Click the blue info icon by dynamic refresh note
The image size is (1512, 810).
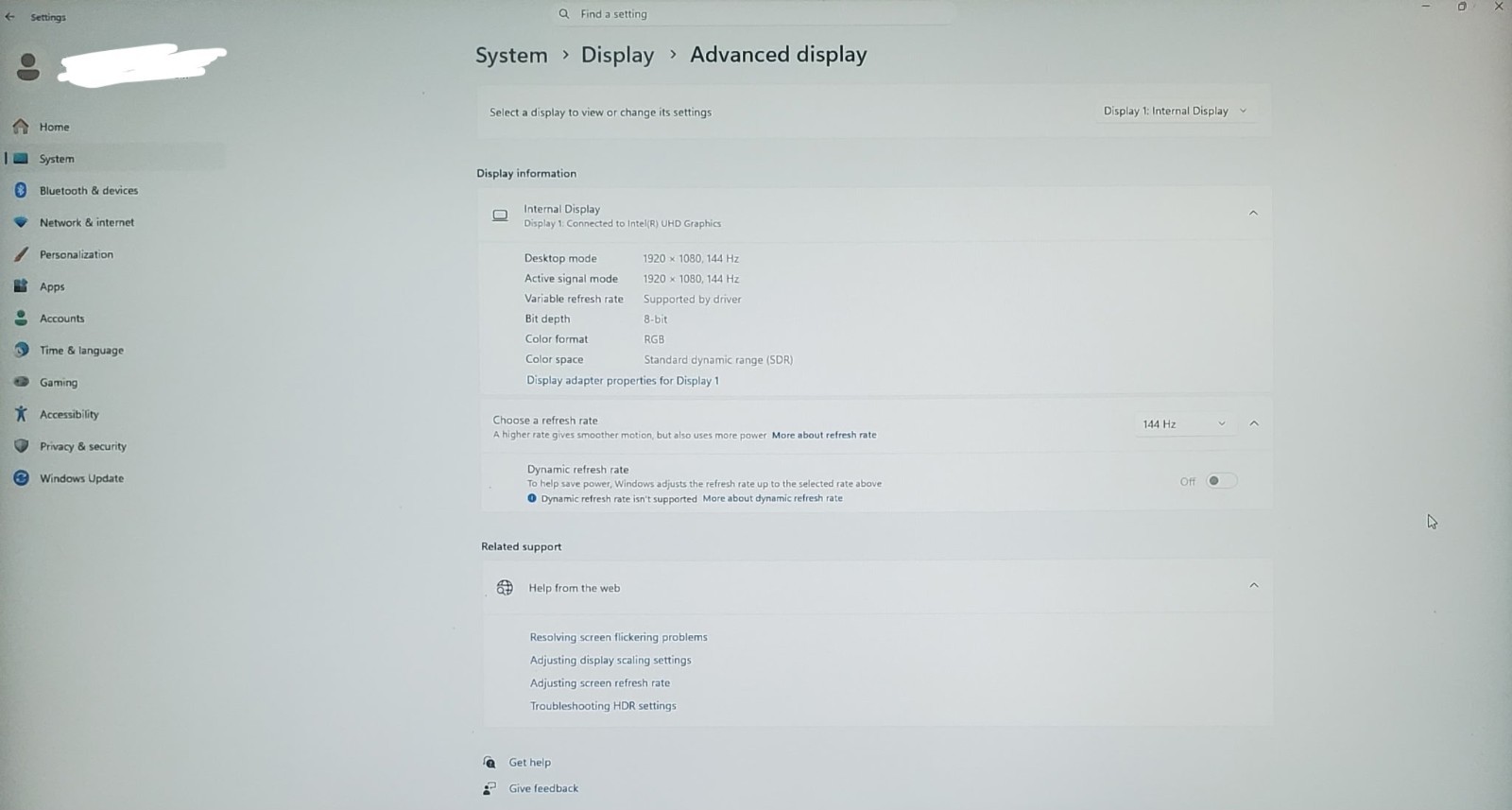[532, 498]
